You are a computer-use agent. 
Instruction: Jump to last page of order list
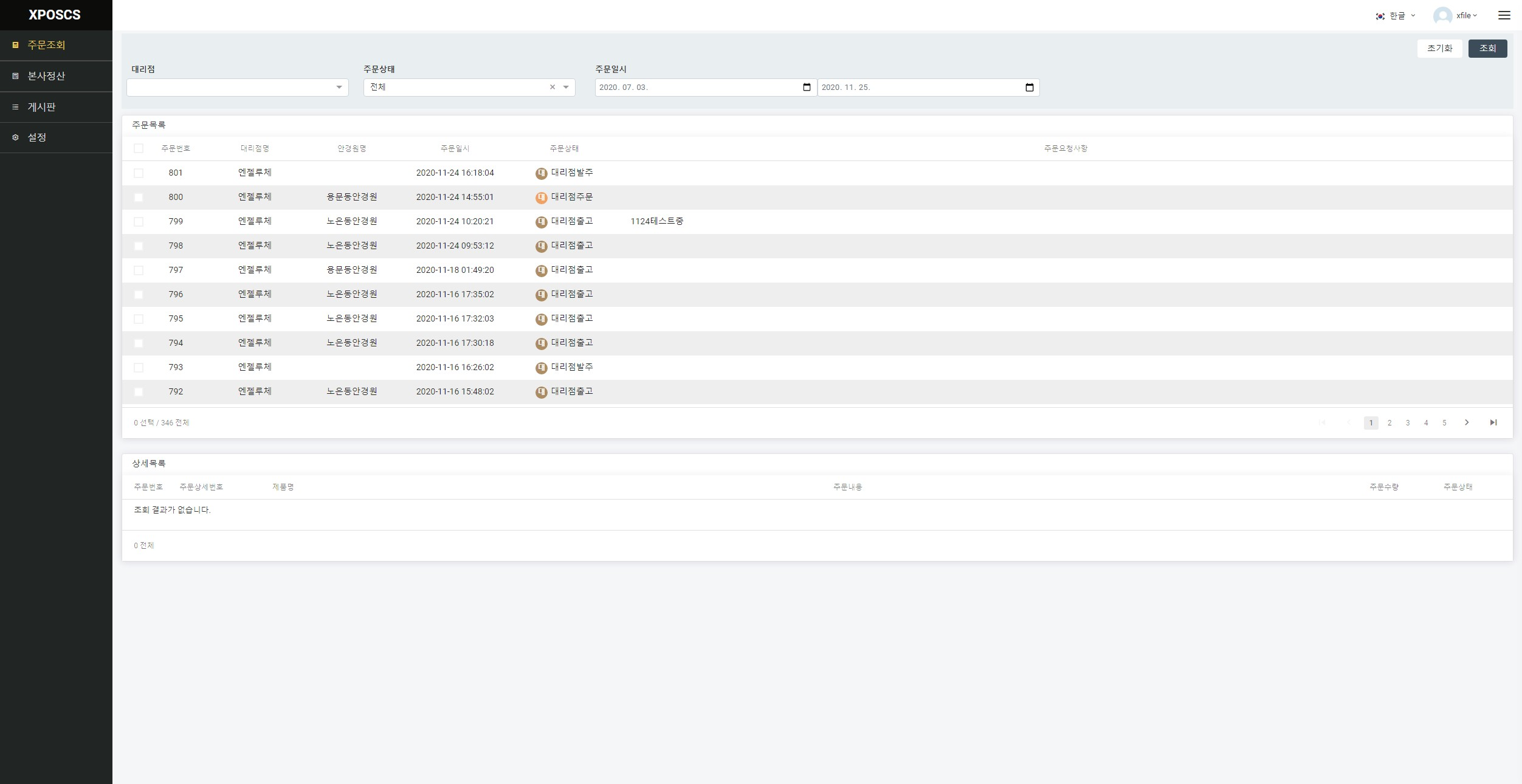point(1493,422)
